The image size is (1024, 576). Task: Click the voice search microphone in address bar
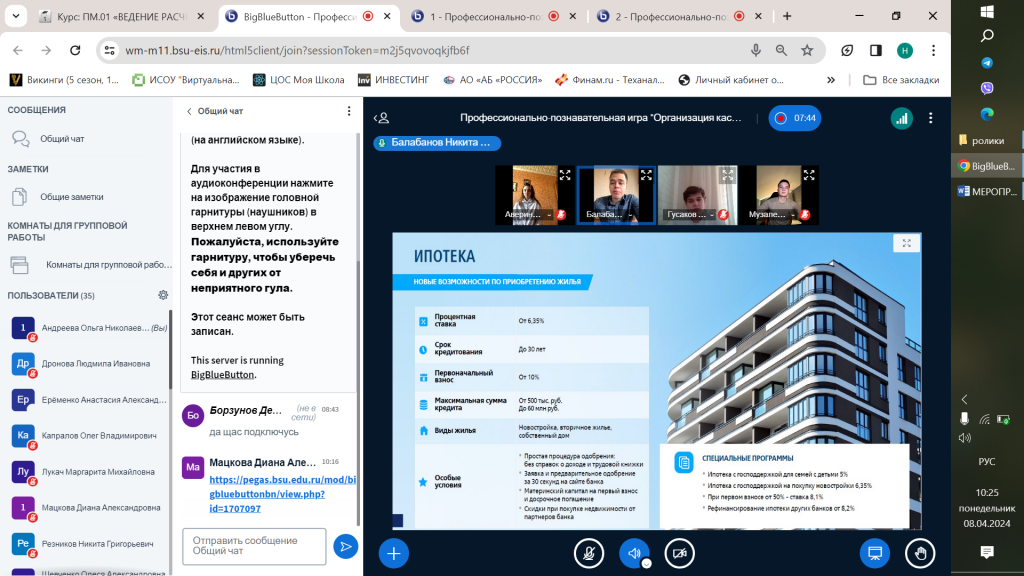pyautogui.click(x=756, y=50)
